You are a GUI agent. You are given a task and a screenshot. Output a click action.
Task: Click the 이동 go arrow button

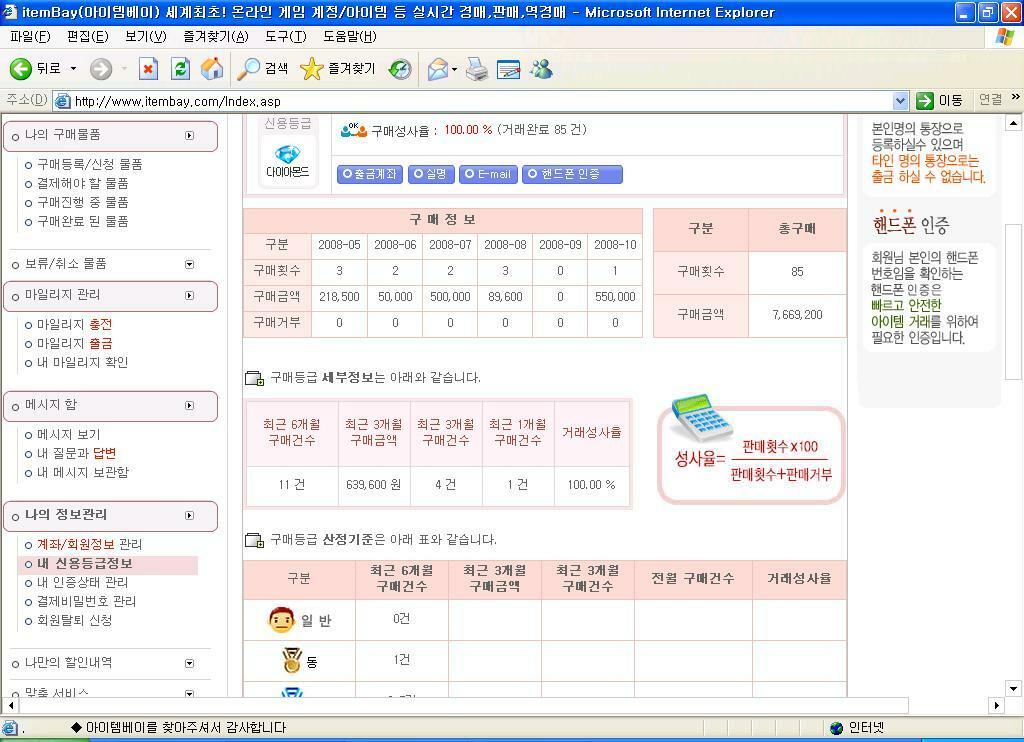tap(939, 101)
